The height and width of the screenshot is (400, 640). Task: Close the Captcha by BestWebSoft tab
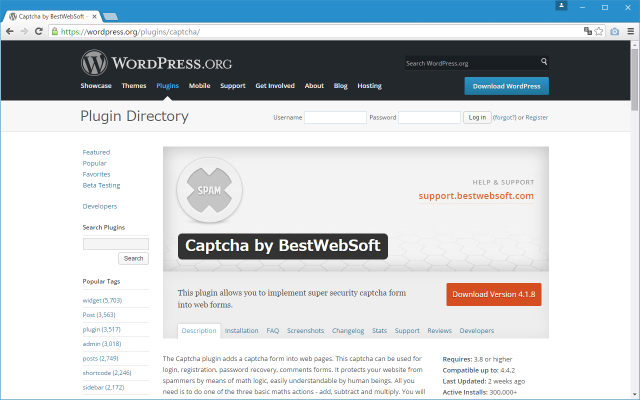tap(94, 16)
